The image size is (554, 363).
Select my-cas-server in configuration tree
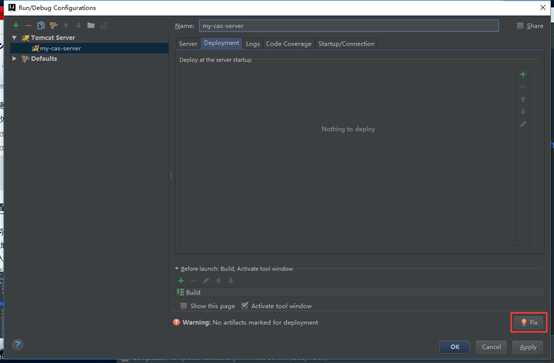(89, 48)
